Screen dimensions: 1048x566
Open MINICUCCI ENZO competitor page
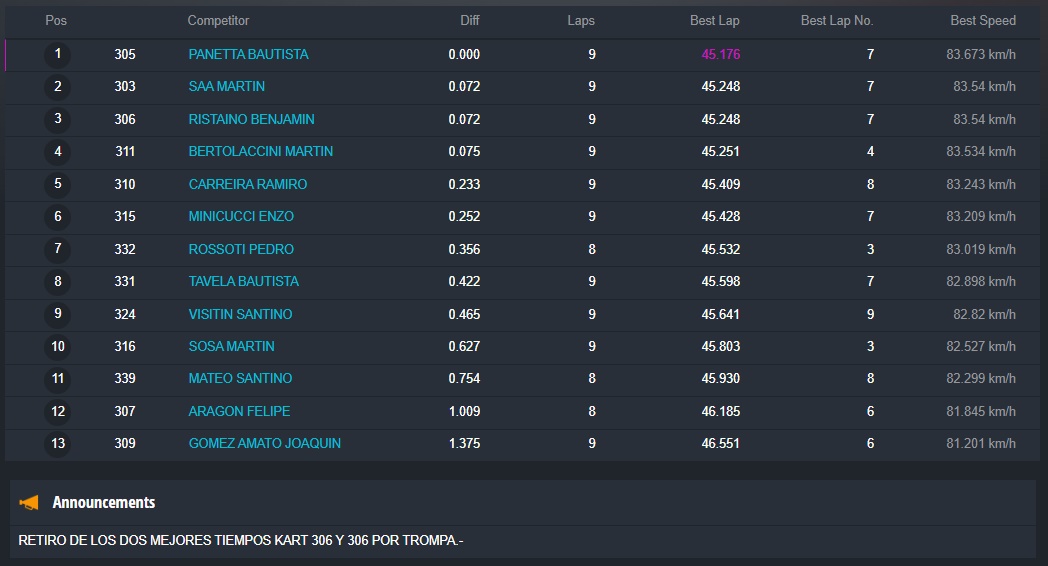241,217
